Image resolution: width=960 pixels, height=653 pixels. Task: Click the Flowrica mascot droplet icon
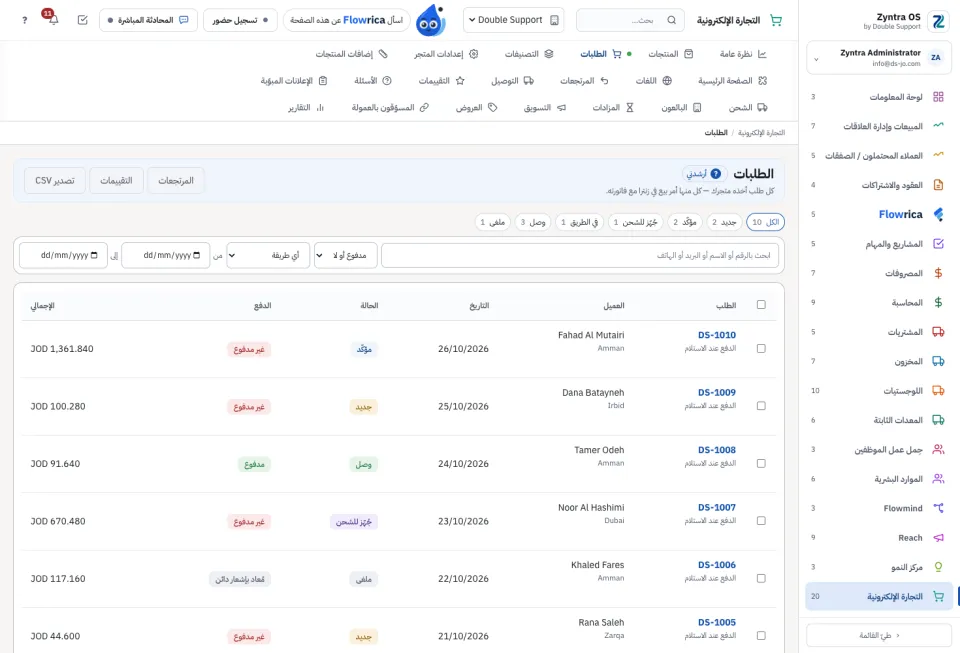click(x=430, y=21)
